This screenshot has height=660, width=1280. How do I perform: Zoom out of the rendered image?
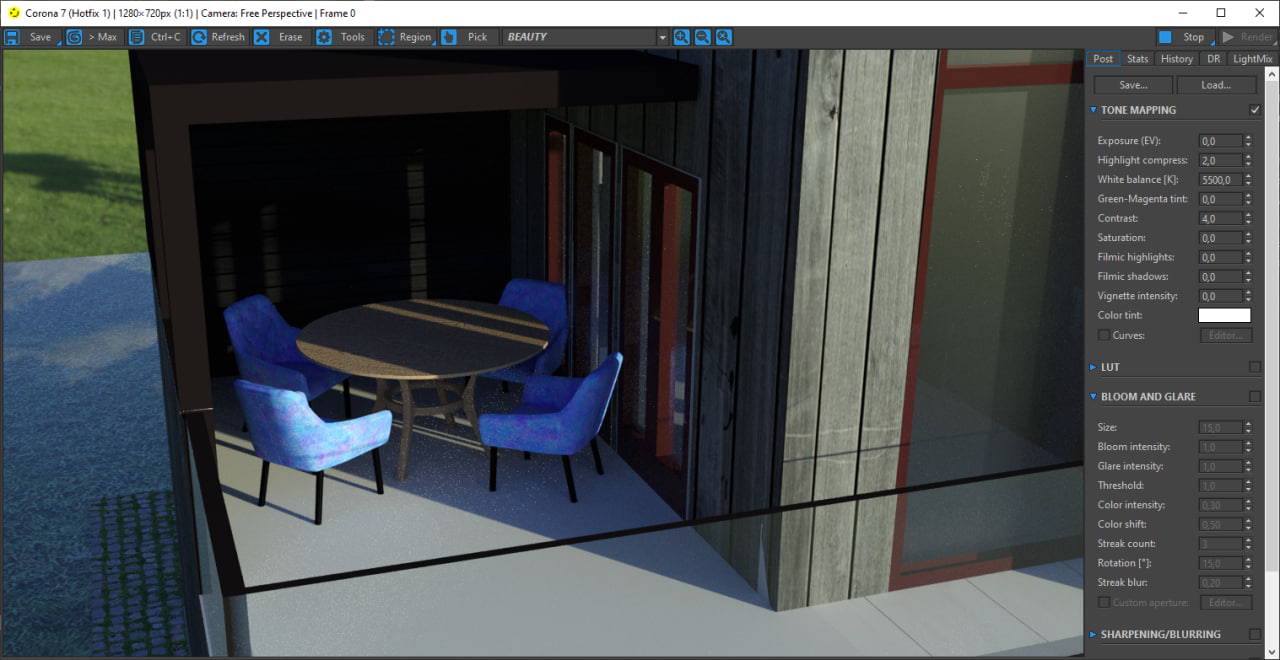click(703, 37)
